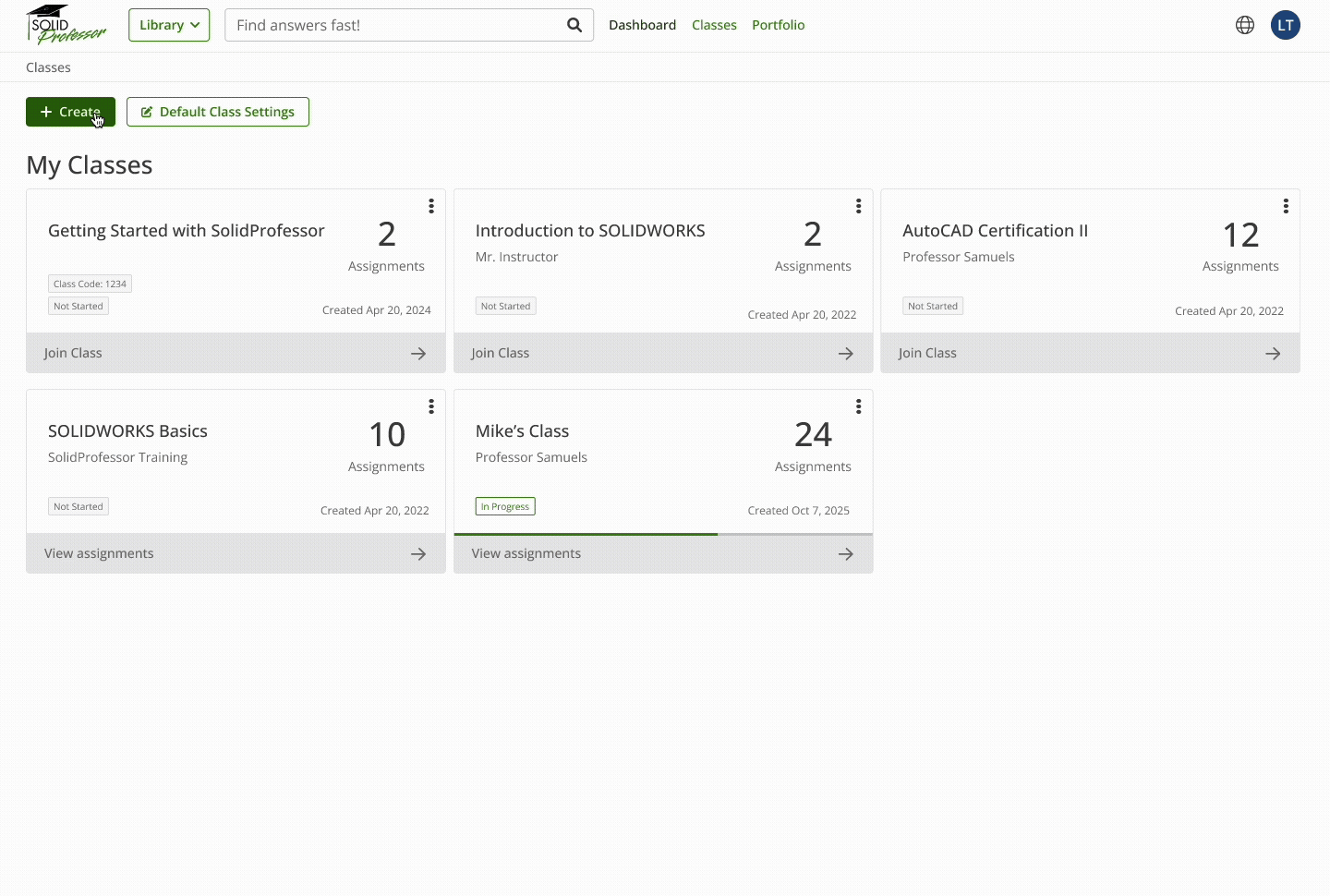Click the Create button
The image size is (1330, 896).
coord(70,112)
